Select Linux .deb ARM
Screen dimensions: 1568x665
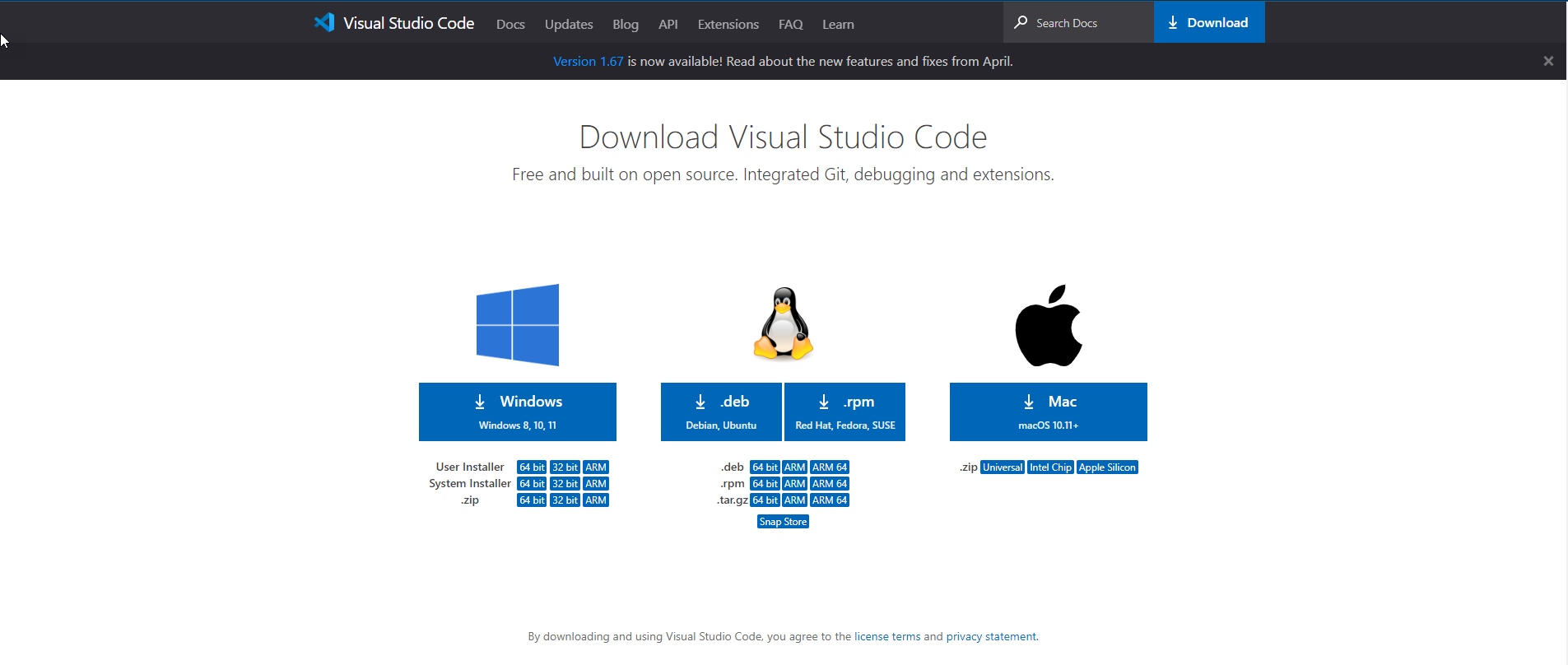(x=794, y=467)
